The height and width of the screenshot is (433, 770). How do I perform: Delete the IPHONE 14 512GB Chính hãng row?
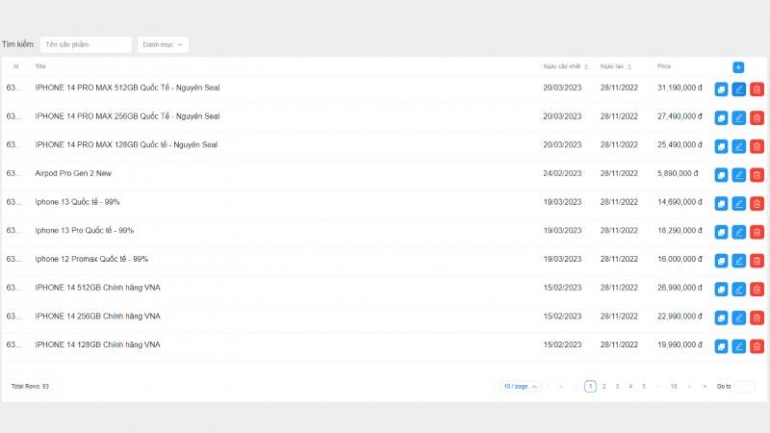pos(757,289)
